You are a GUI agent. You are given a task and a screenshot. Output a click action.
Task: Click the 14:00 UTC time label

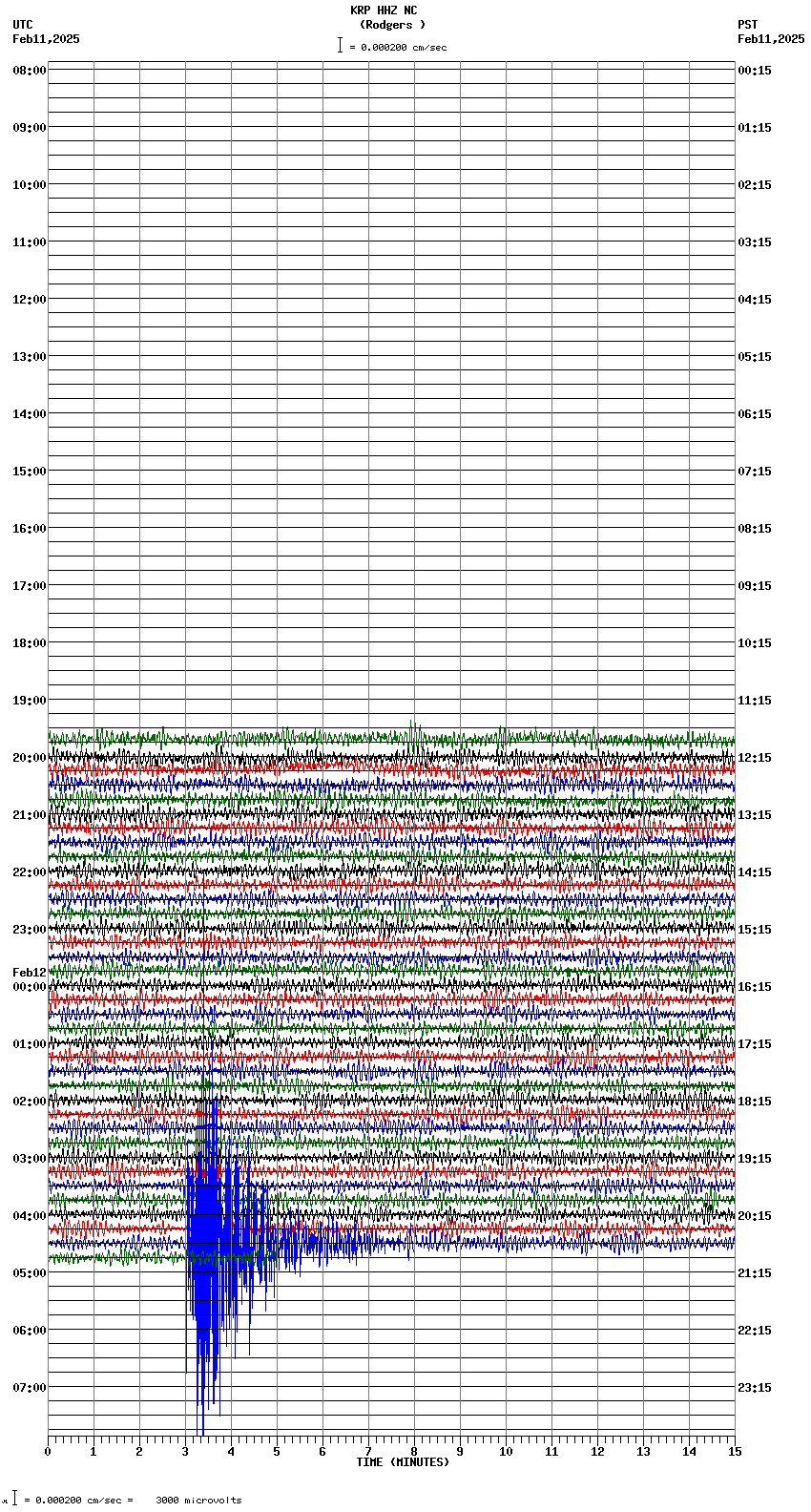click(x=30, y=414)
